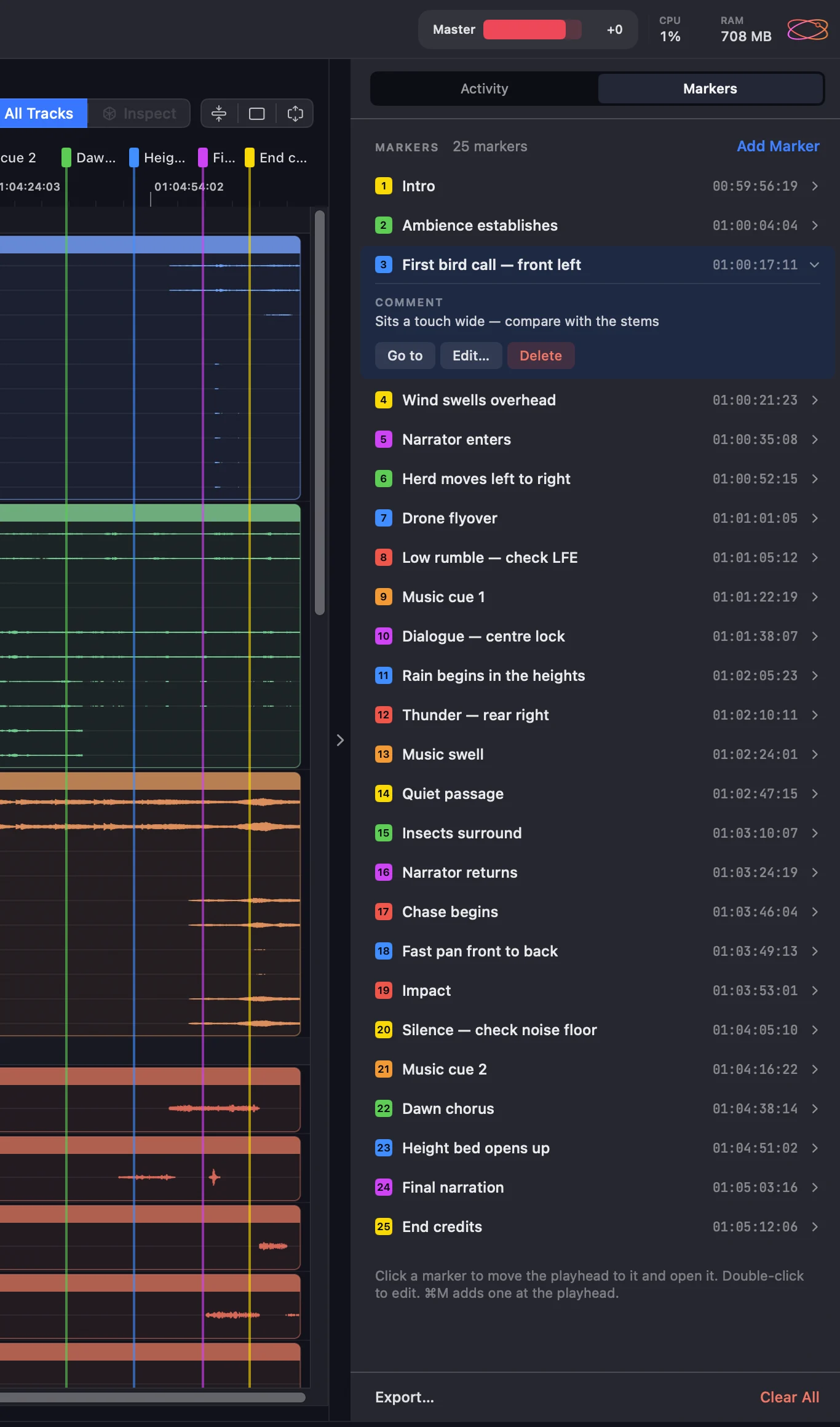Open the Activity tab
The image size is (840, 1427).
coord(485,89)
